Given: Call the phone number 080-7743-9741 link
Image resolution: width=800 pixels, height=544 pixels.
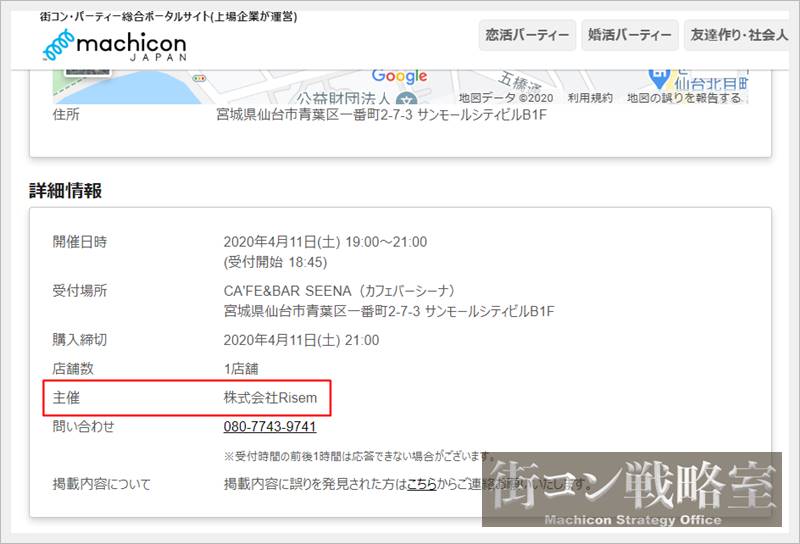Looking at the screenshot, I should pyautogui.click(x=270, y=427).
